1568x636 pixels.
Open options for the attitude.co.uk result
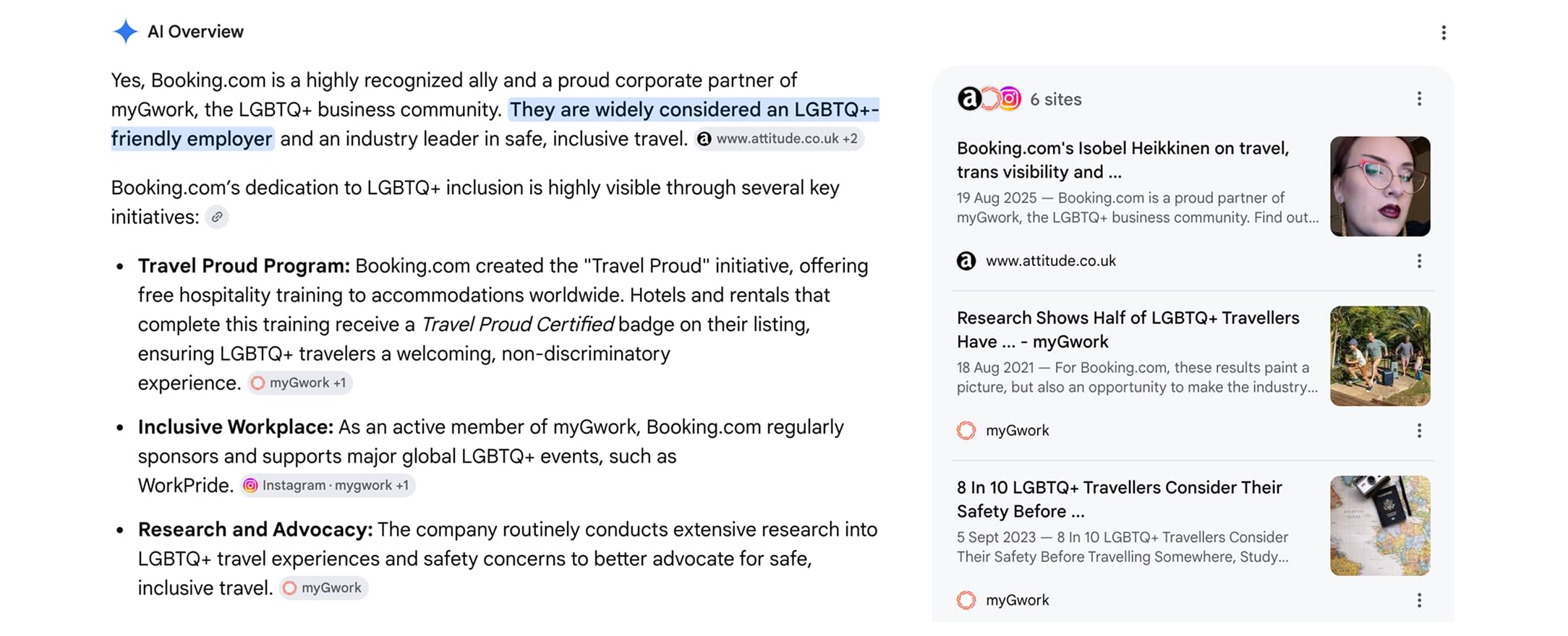[1419, 261]
